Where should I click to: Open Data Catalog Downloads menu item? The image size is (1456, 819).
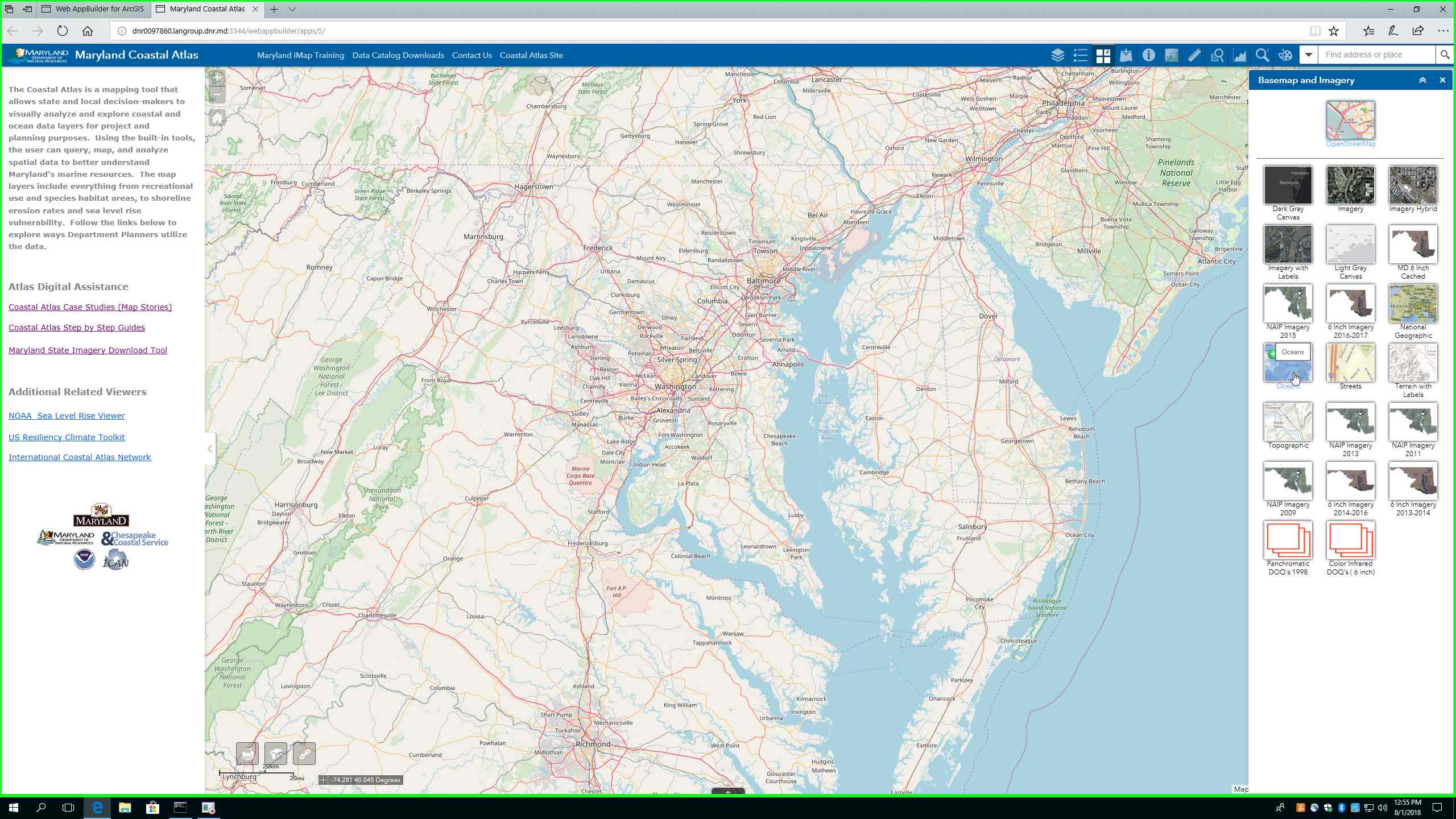[x=398, y=55]
